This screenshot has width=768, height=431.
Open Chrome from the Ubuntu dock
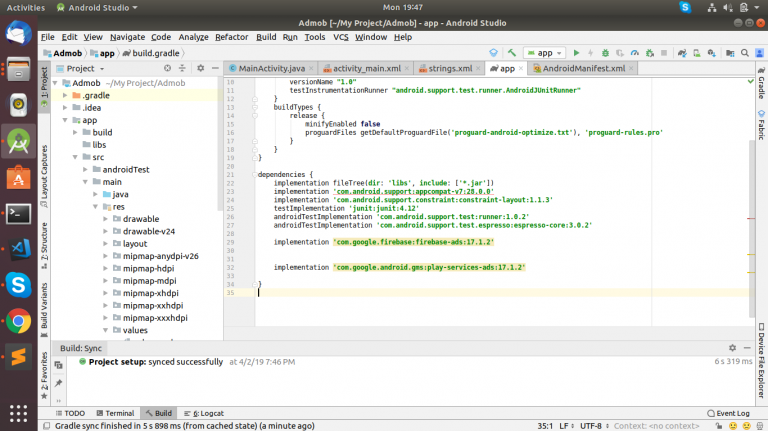19,321
